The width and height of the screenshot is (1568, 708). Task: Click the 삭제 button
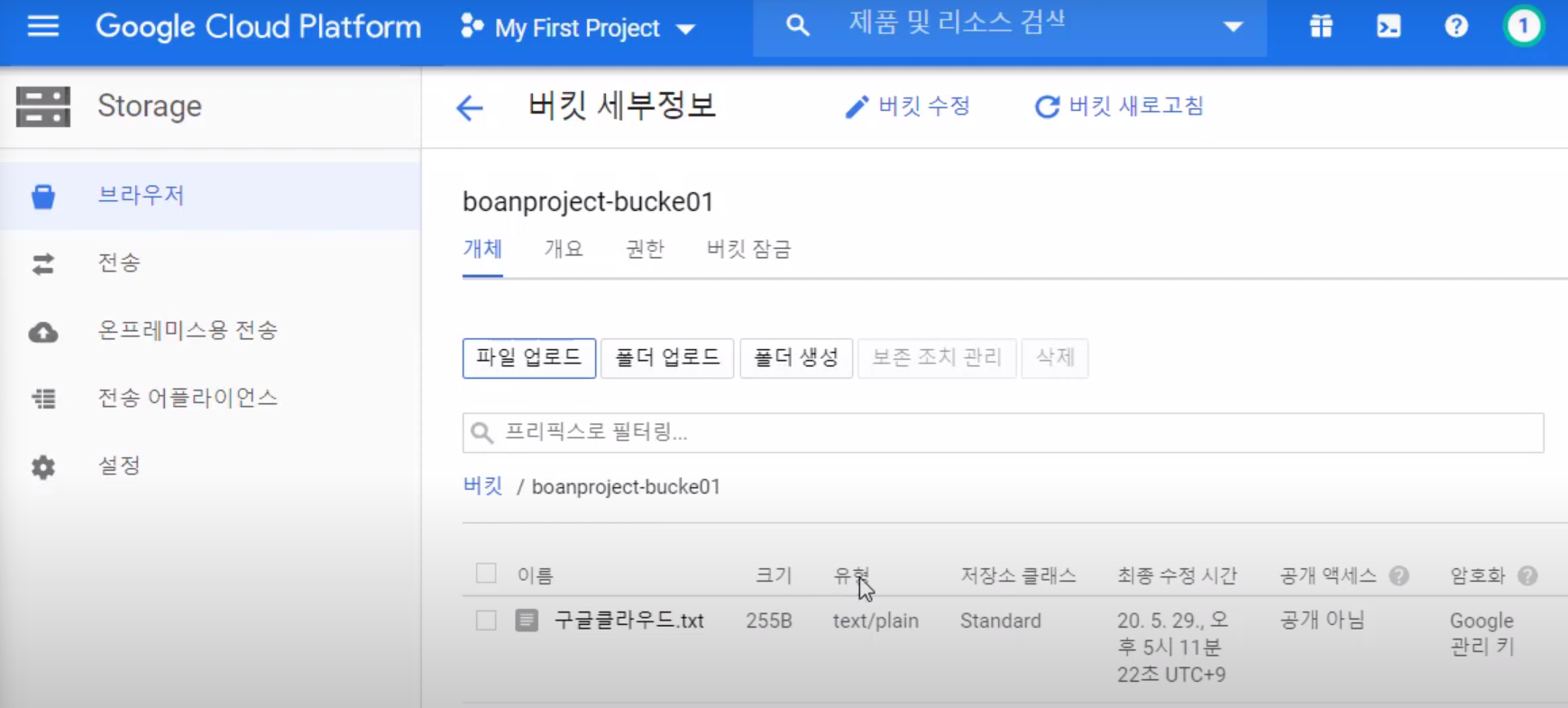1055,358
